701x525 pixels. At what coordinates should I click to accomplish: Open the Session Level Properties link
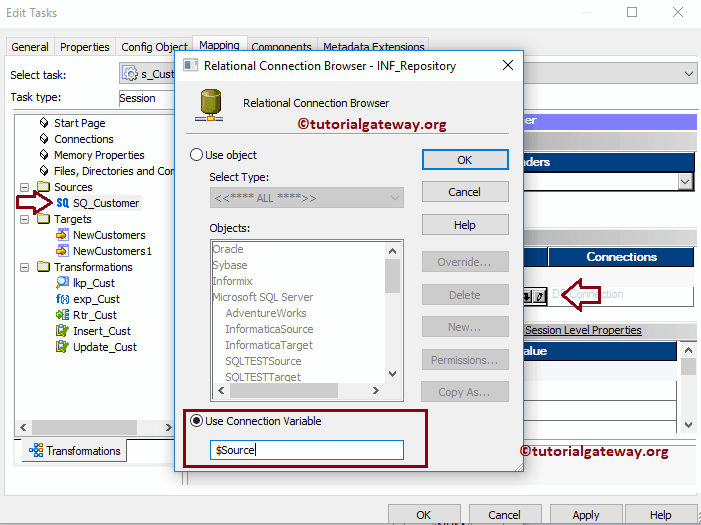[x=583, y=330]
